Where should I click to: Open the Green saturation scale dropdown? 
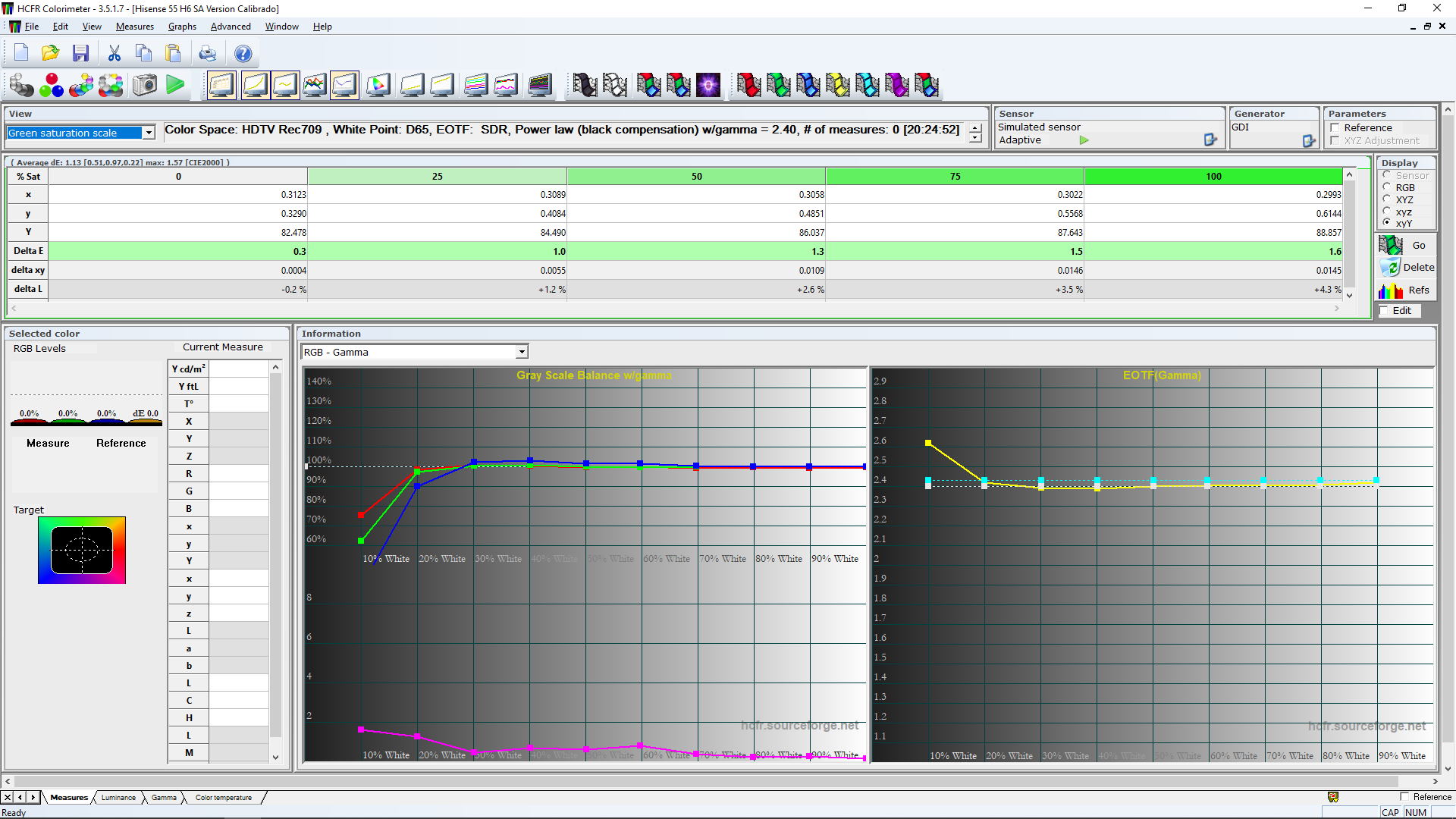149,133
